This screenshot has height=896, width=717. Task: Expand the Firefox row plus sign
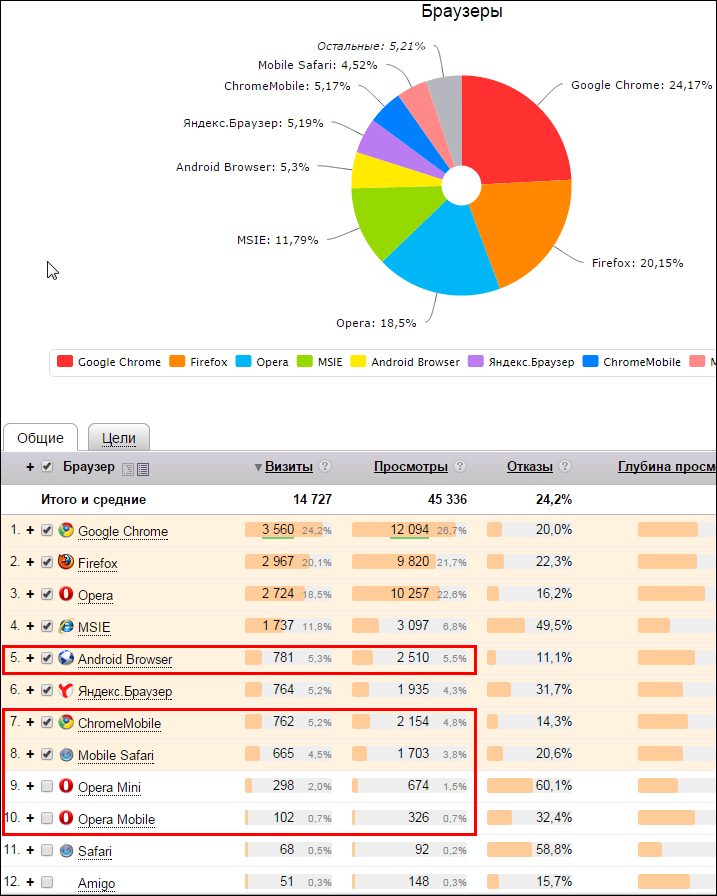pos(30,562)
